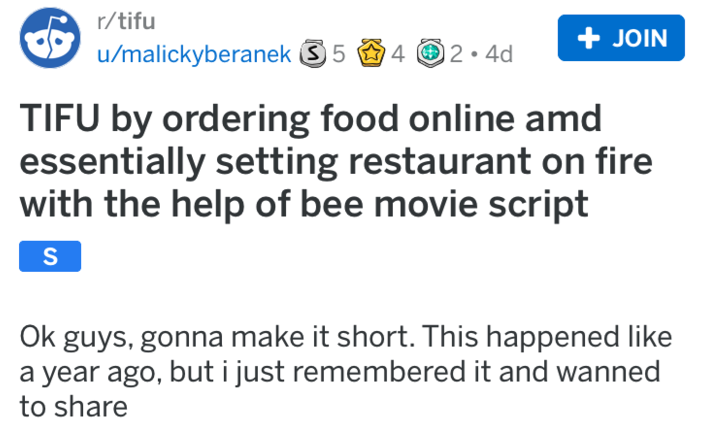Viewport: 712px width, 432px height.
Task: Click the platinum award count "2"
Action: coord(457,55)
